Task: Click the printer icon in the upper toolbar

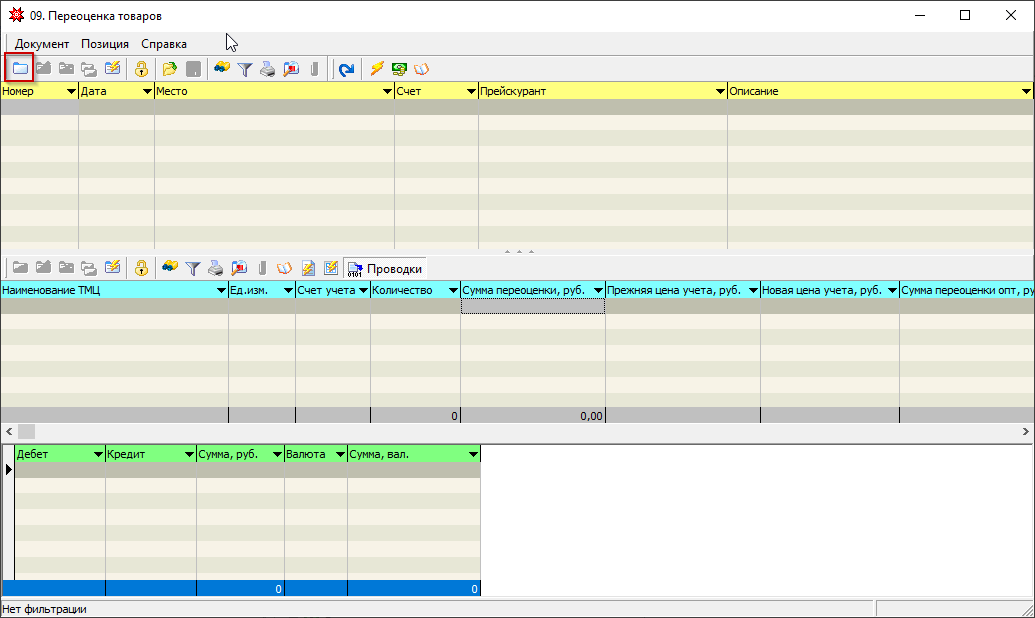Action: click(267, 69)
